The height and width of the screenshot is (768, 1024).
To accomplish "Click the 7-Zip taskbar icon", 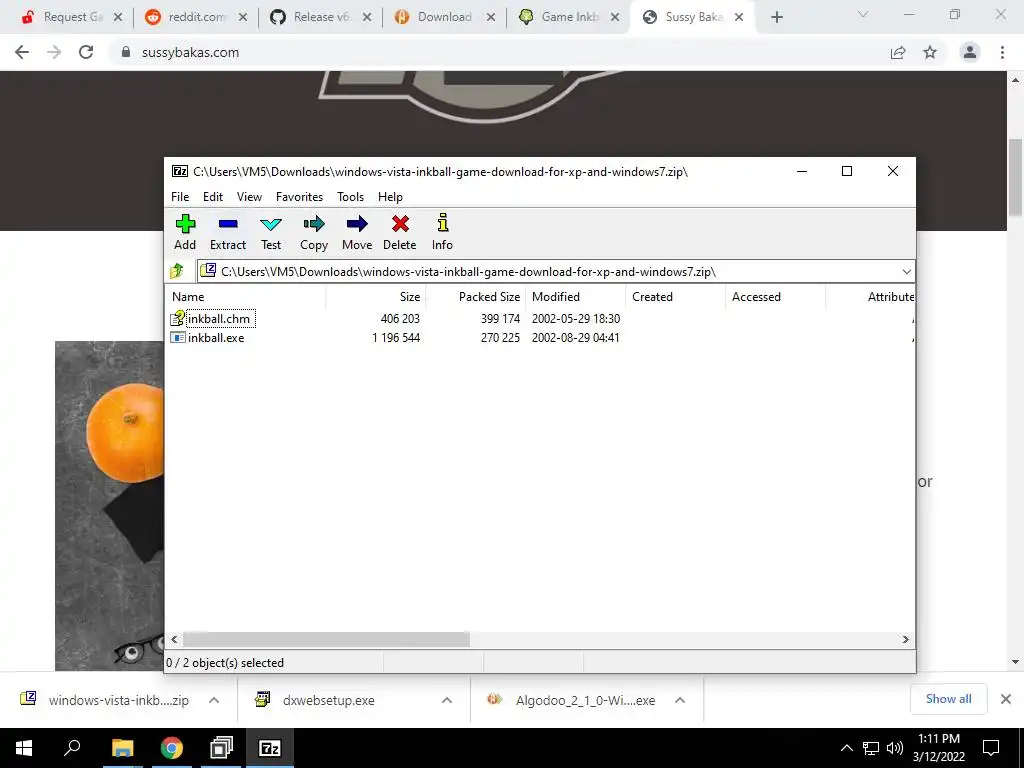I will click(x=270, y=748).
